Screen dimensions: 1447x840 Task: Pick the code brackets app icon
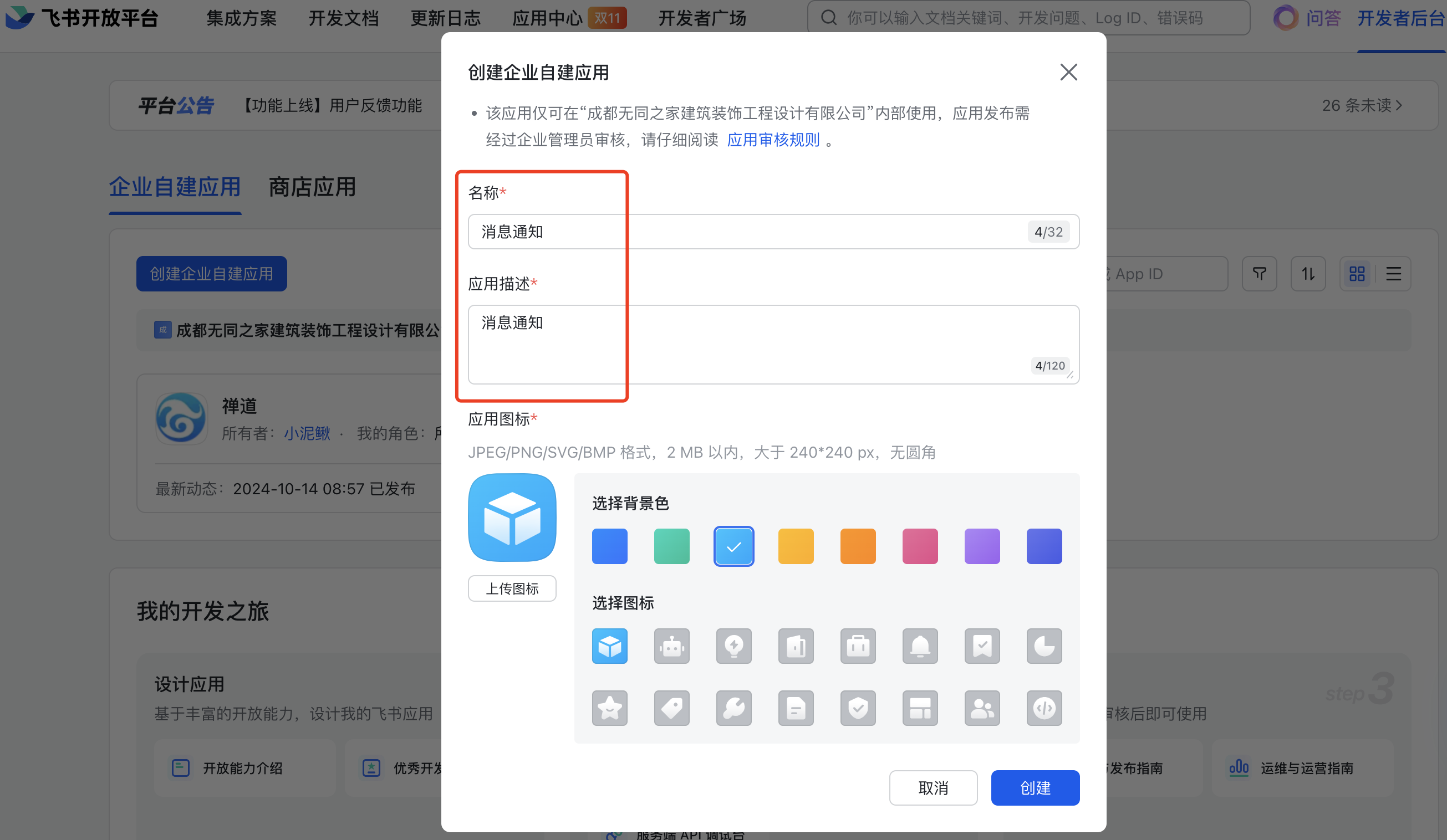pyautogui.click(x=1044, y=708)
